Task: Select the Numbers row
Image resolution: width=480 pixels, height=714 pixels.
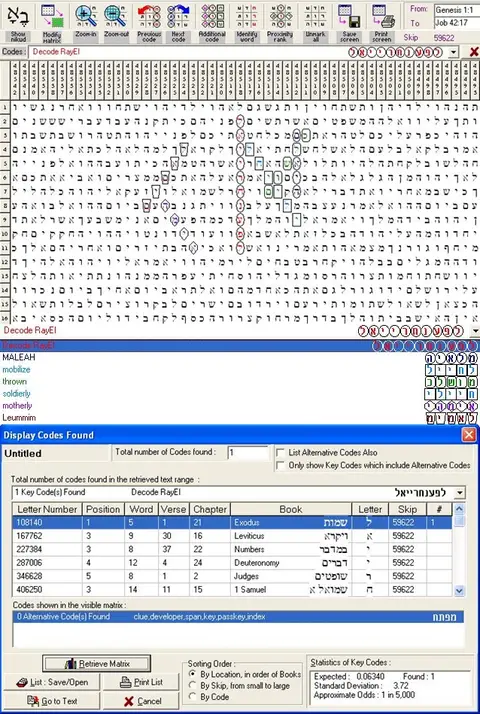Action: click(x=232, y=549)
